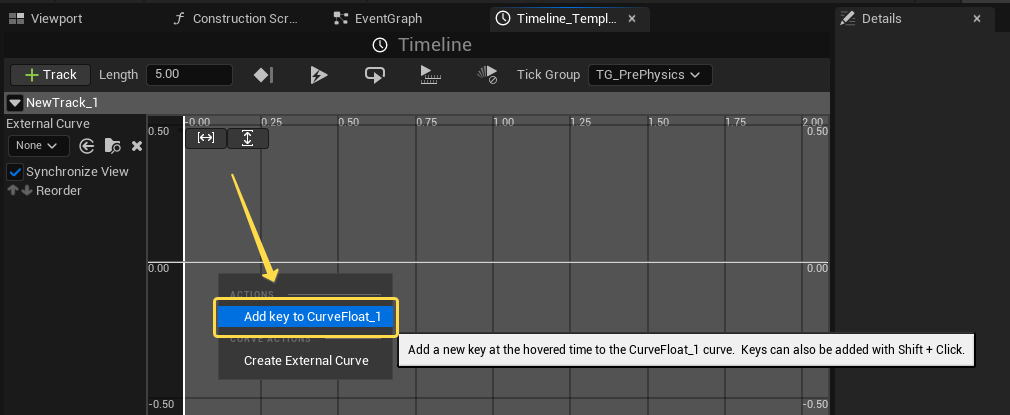Use selected asset arrow for External Curve
The height and width of the screenshot is (415, 1010).
[87, 146]
